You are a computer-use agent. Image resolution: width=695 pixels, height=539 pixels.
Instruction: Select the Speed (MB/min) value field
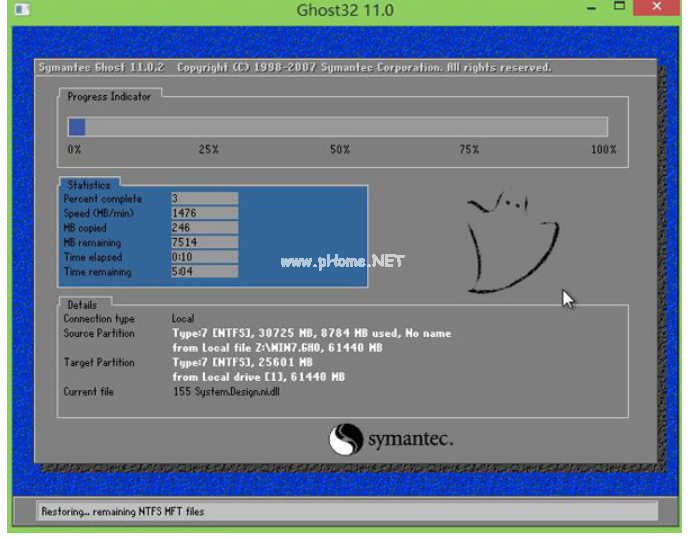(x=204, y=213)
